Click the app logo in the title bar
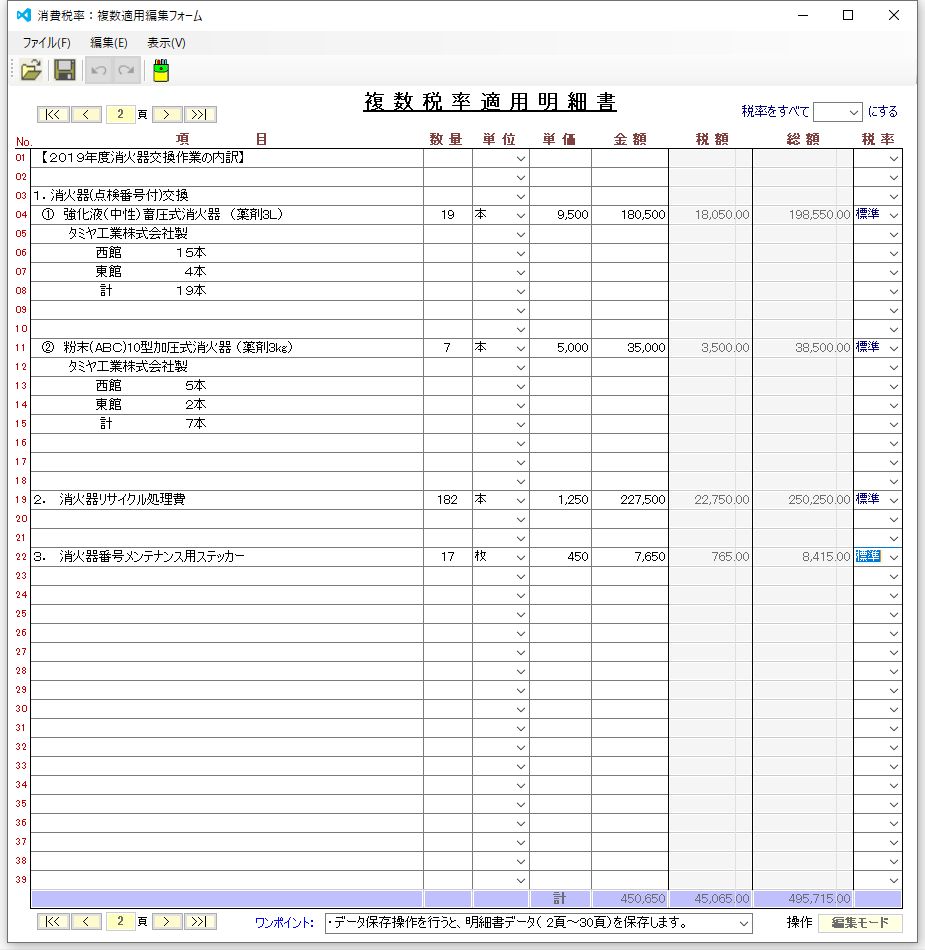Image resolution: width=925 pixels, height=950 pixels. point(24,15)
